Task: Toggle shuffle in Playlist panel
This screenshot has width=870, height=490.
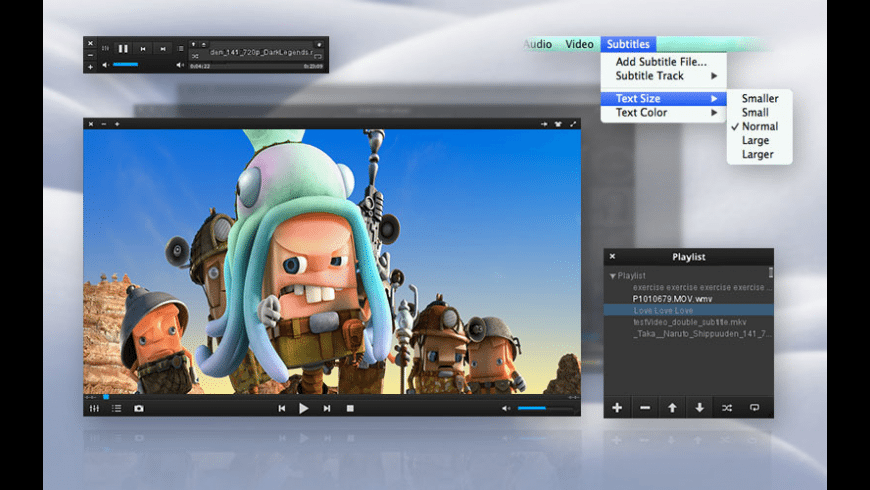Action: (x=727, y=408)
